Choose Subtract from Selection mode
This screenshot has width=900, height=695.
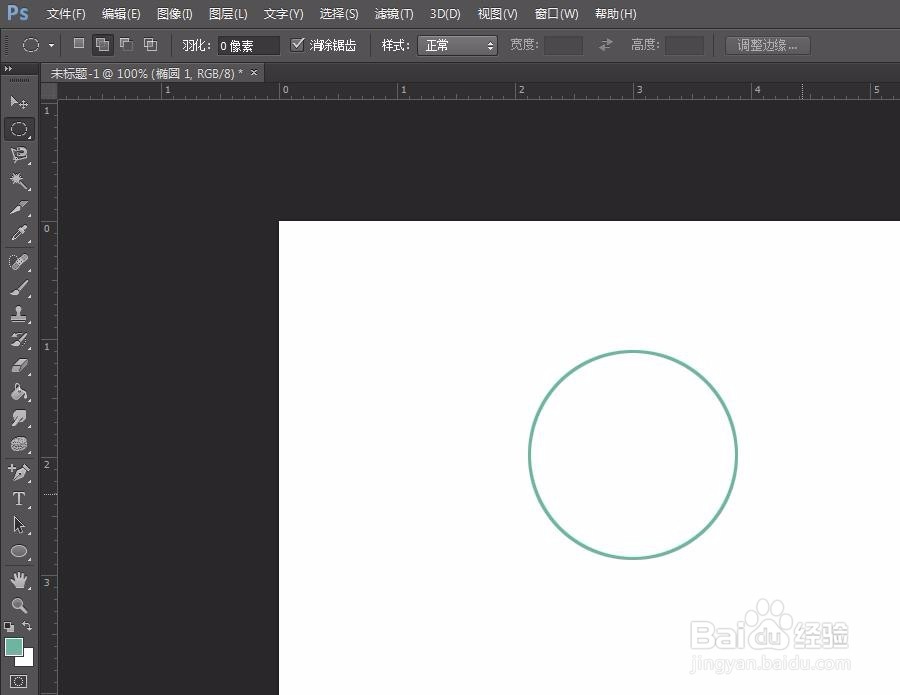(x=126, y=44)
